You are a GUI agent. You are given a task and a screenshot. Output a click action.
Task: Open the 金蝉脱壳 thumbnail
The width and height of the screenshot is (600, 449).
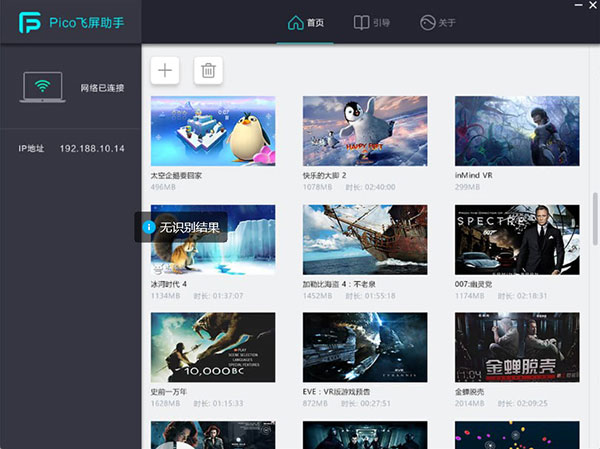tap(517, 347)
